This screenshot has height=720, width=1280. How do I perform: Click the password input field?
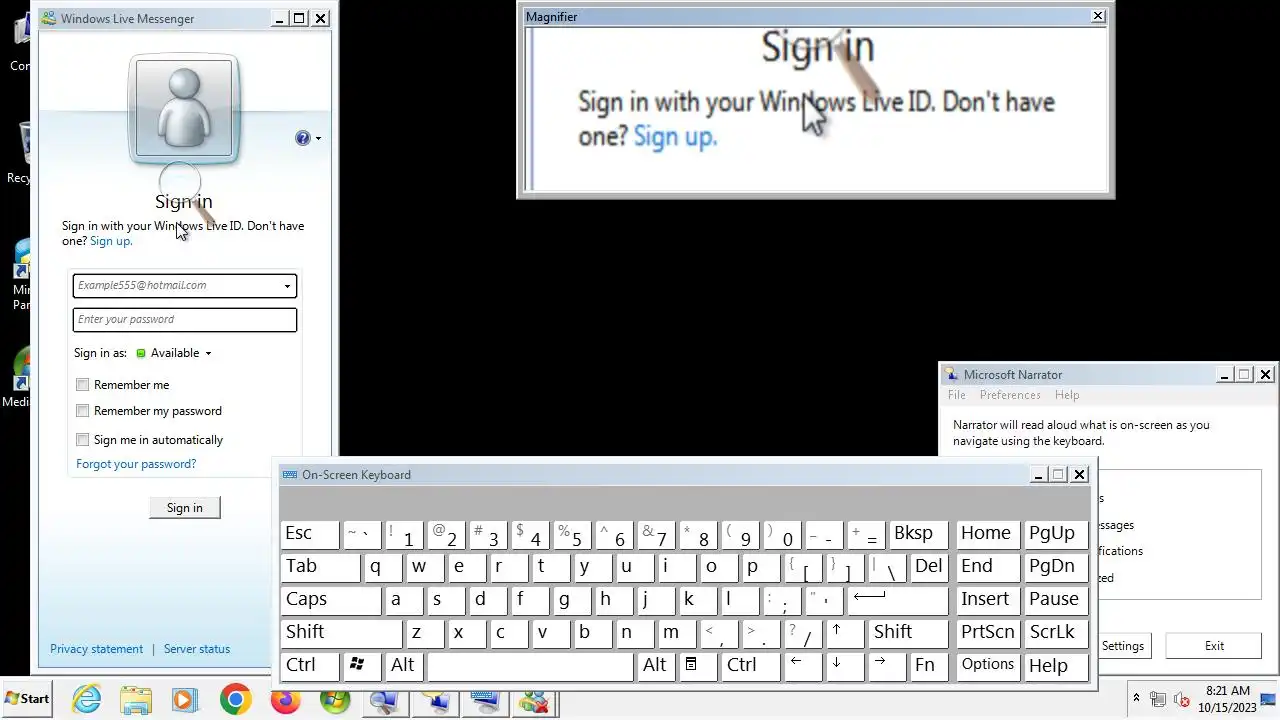[x=185, y=320]
